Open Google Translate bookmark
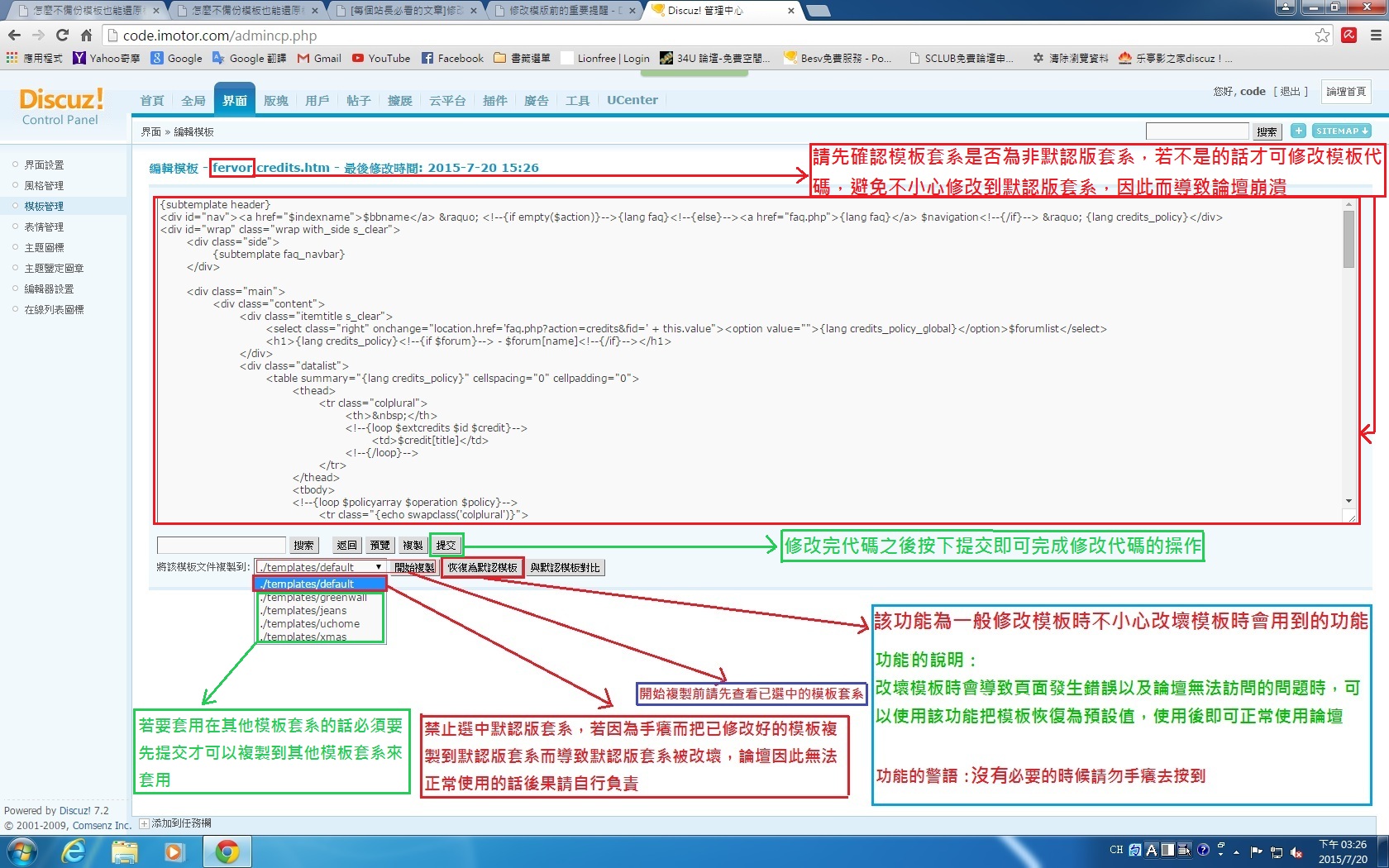This screenshot has width=1389, height=868. [249, 58]
